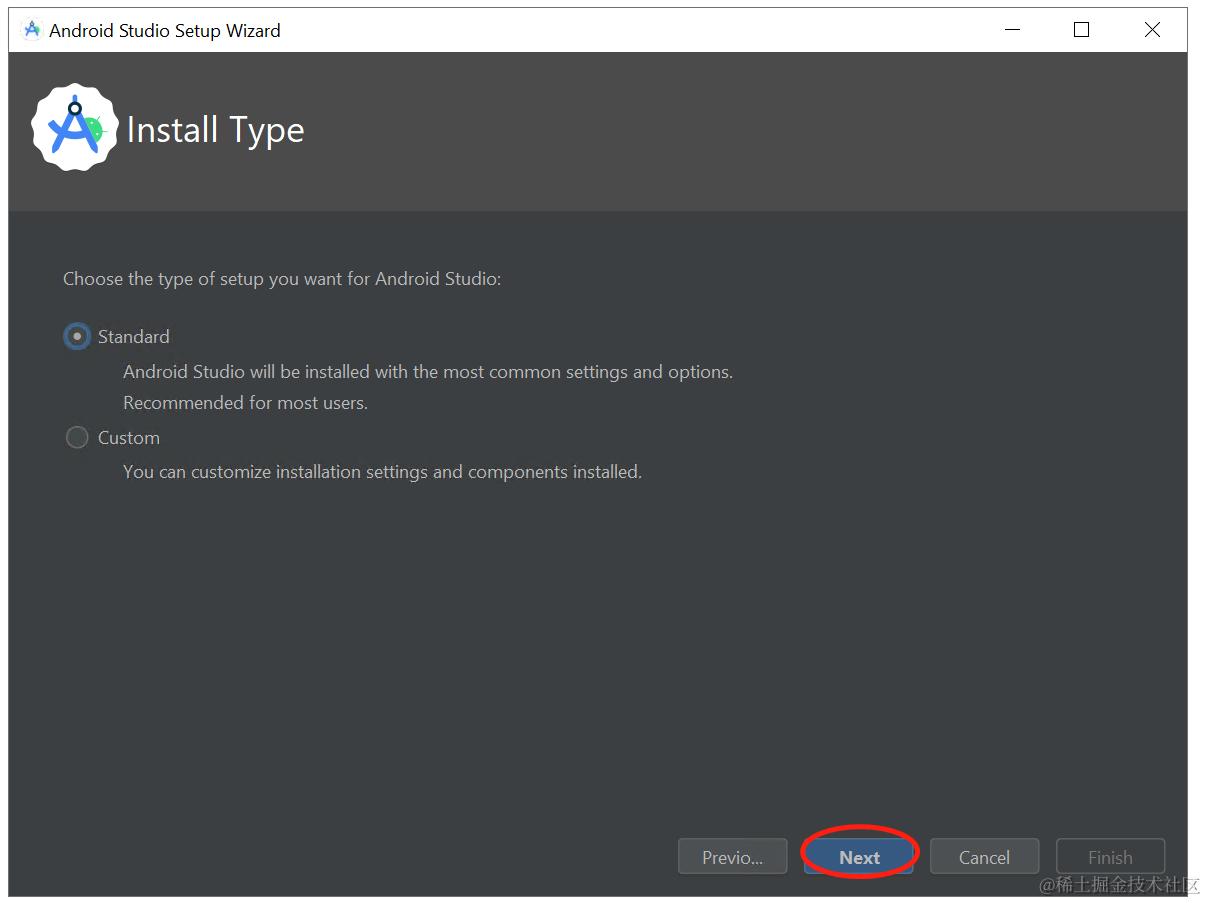Click the "Choose the type of setup" prompt
The image size is (1207, 903).
[282, 279]
